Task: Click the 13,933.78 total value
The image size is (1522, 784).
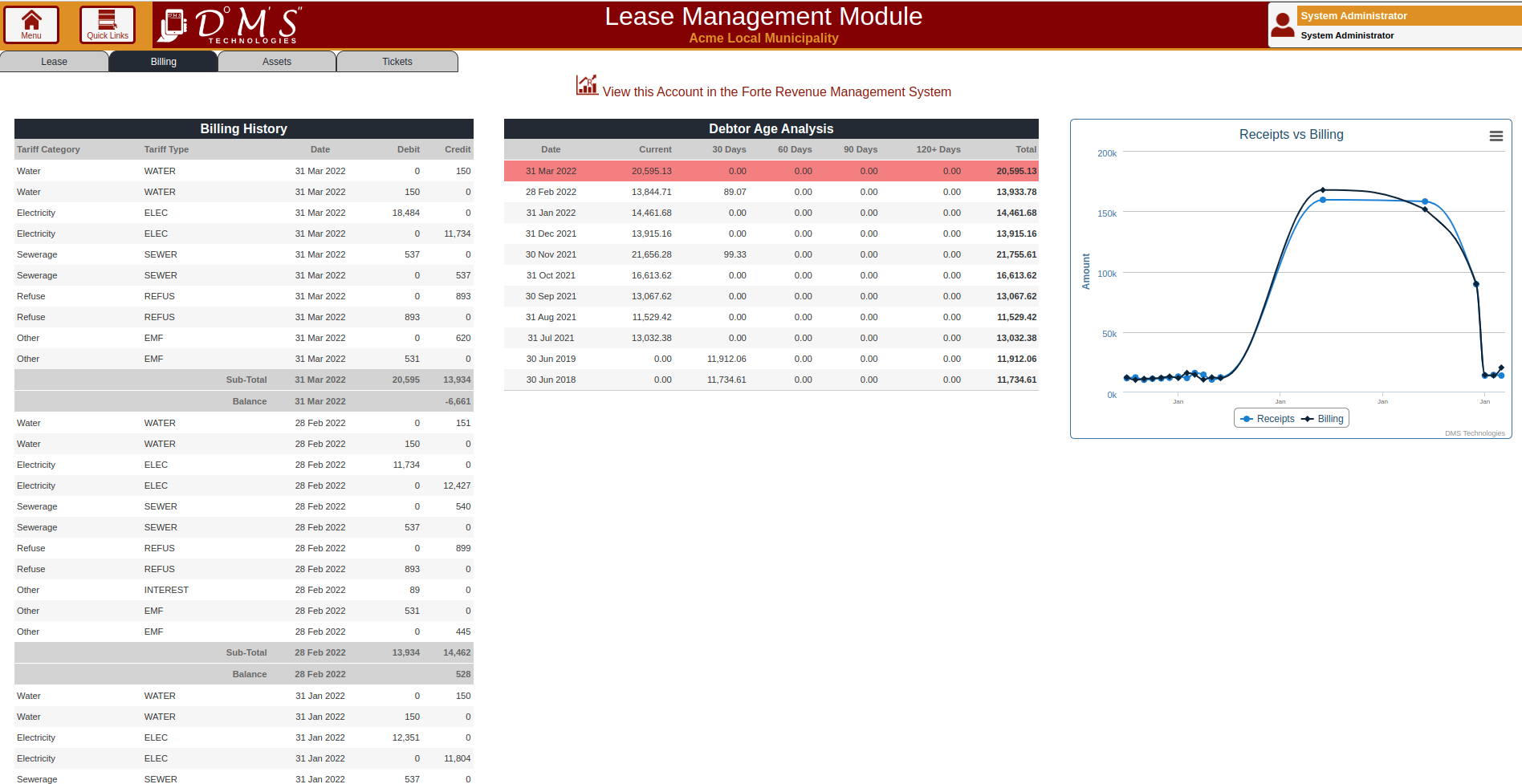Action: [x=1016, y=192]
